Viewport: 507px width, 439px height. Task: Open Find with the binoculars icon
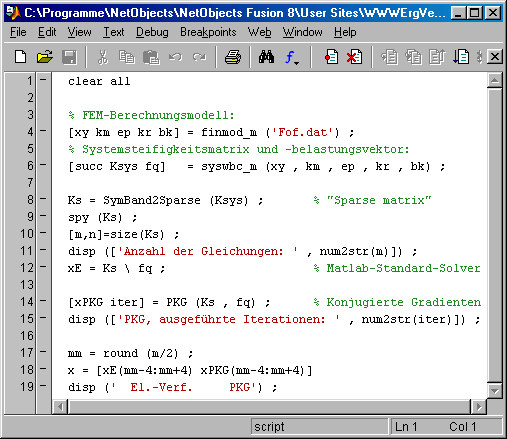point(266,57)
